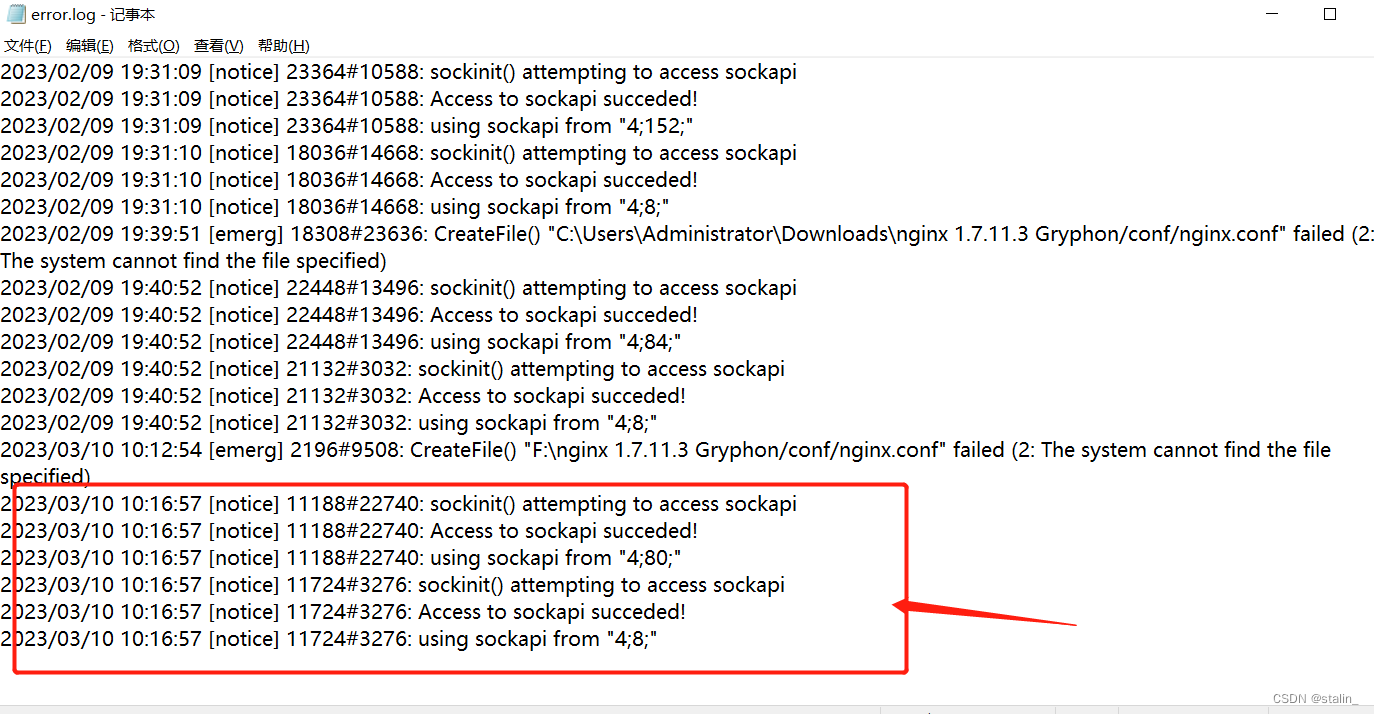Click the Notepad icon in title bar
The height and width of the screenshot is (714, 1374).
coord(15,14)
